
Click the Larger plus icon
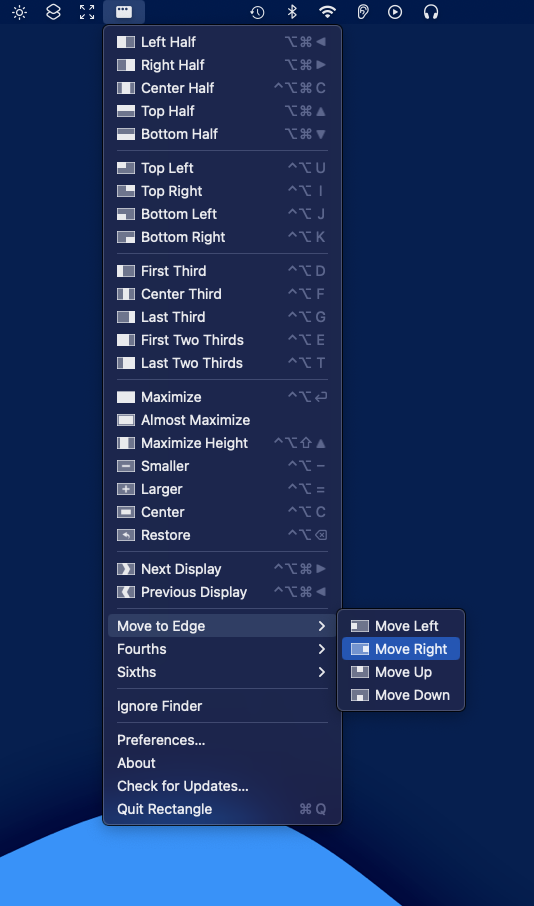125,489
